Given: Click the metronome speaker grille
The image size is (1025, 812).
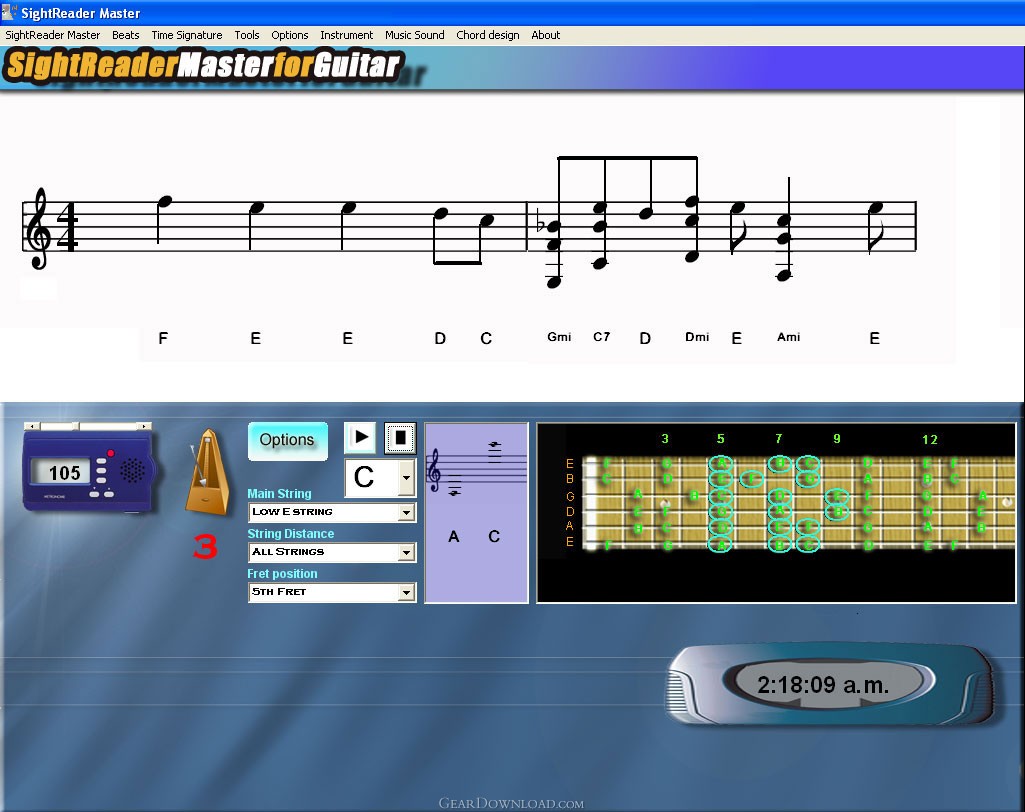Looking at the screenshot, I should click(x=132, y=470).
